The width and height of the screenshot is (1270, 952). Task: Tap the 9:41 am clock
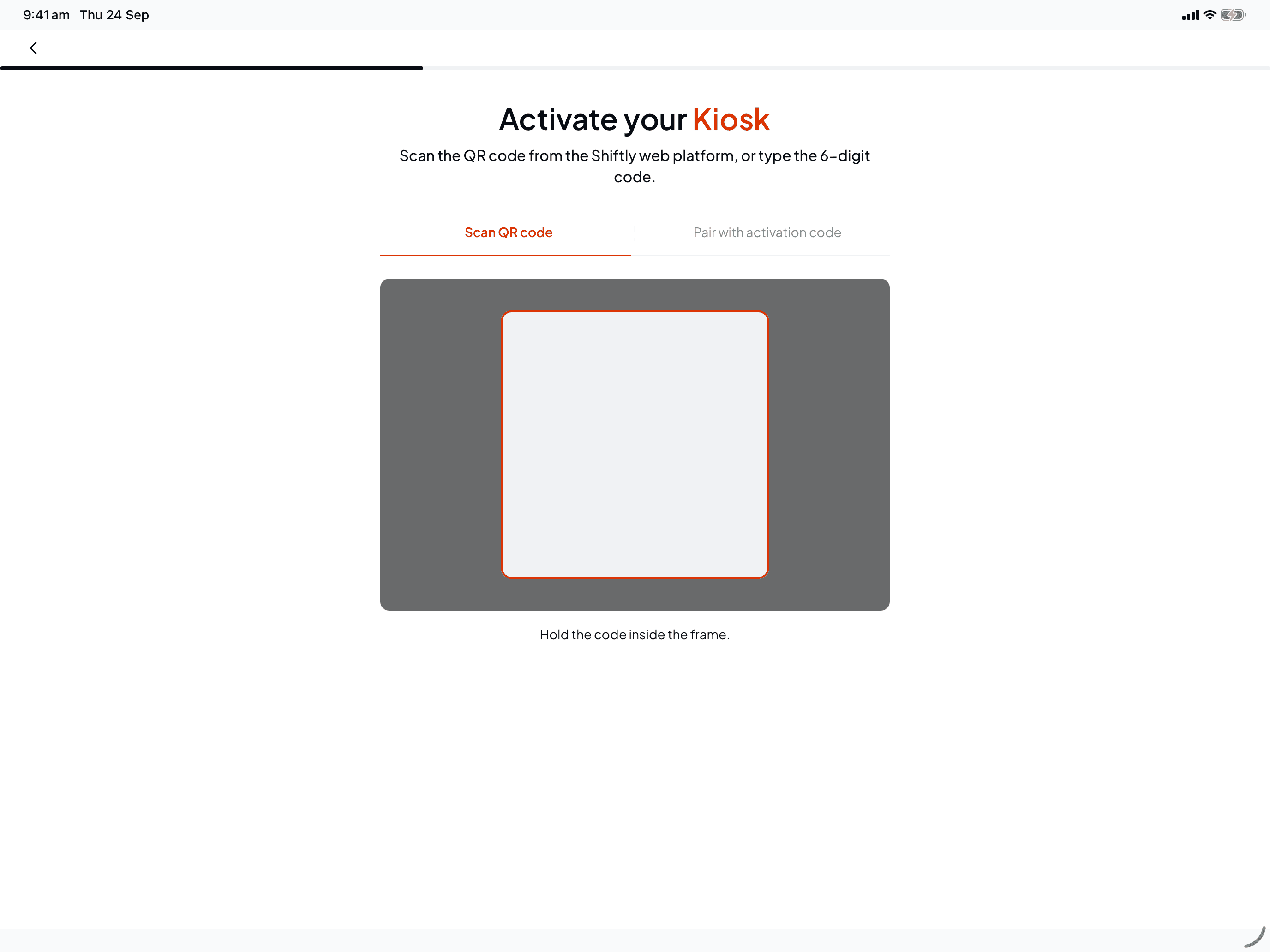[47, 15]
